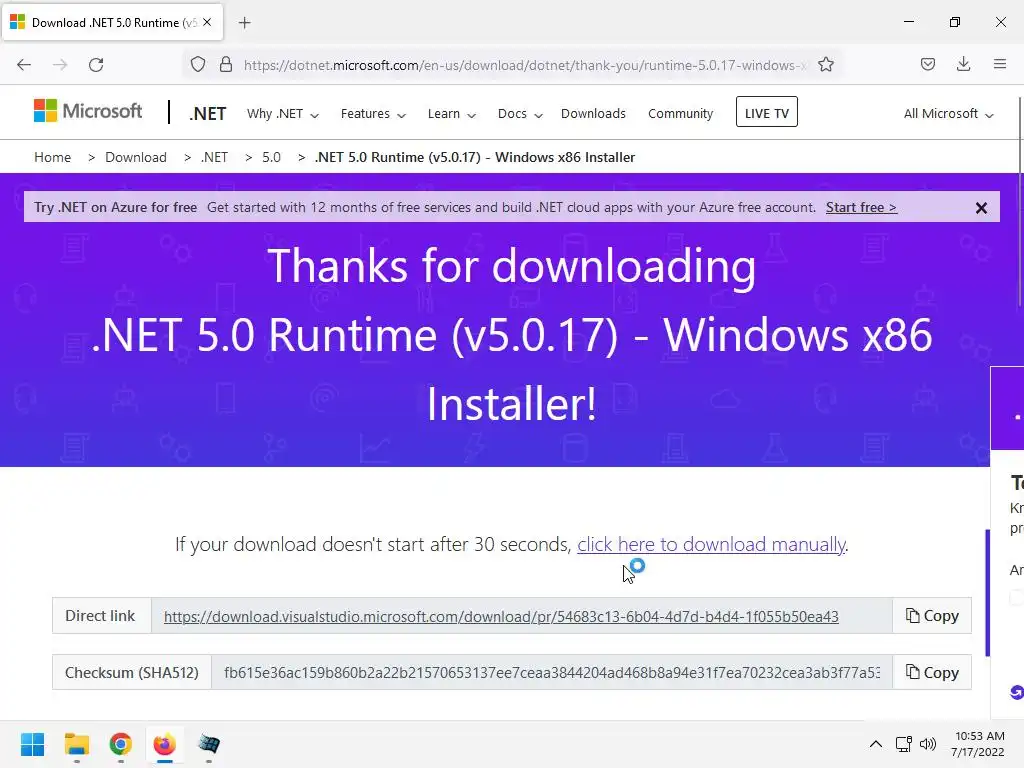Expand the All Microsoft menu

coord(948,114)
